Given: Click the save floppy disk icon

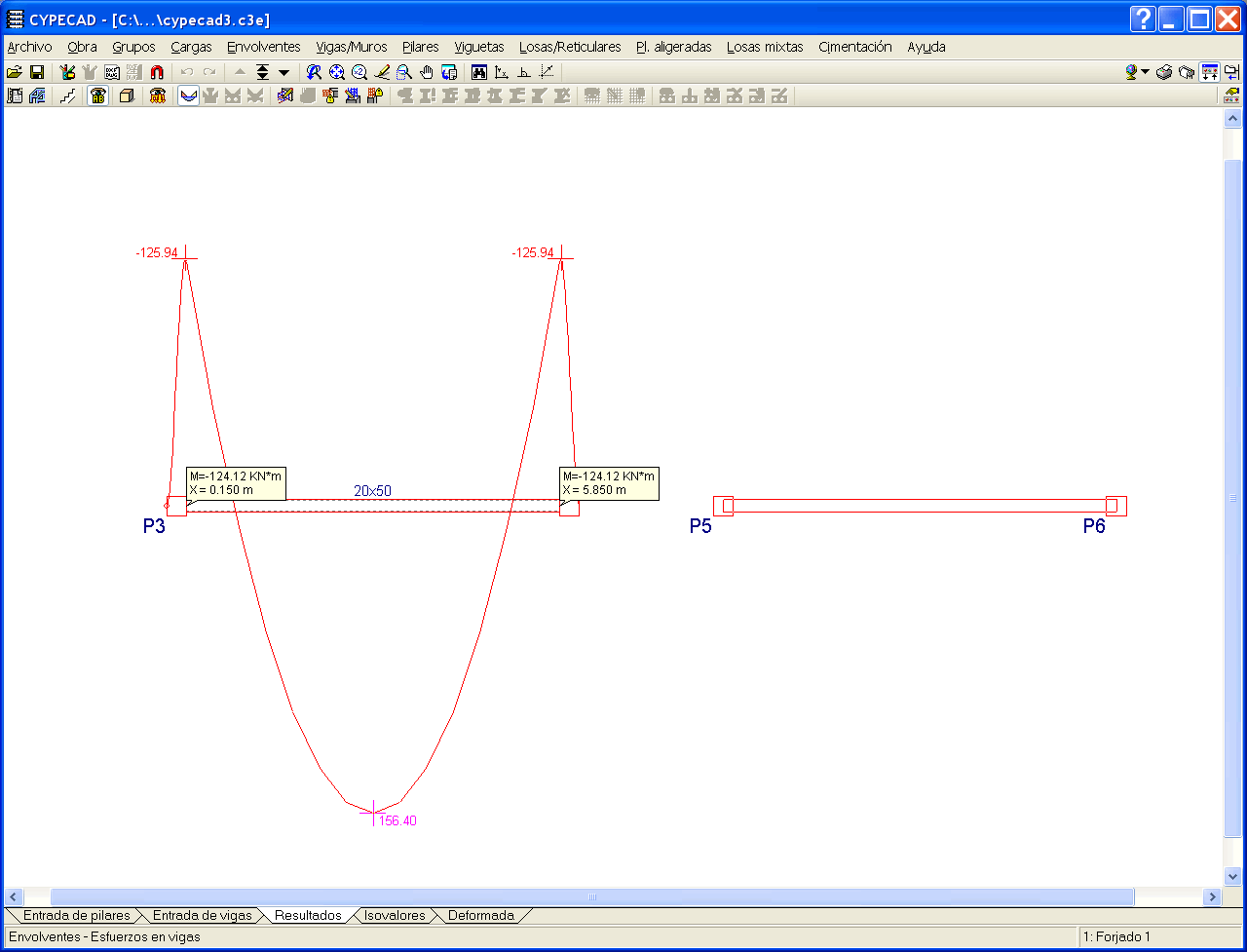Looking at the screenshot, I should pos(37,72).
